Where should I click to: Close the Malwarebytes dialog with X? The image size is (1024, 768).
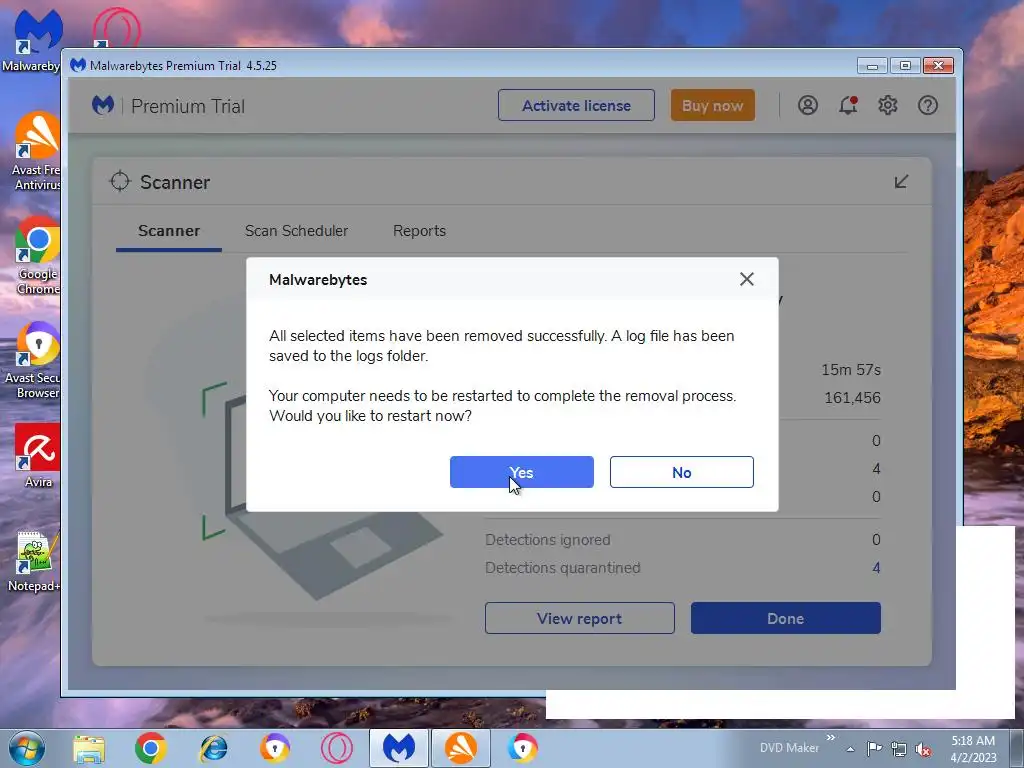(746, 280)
